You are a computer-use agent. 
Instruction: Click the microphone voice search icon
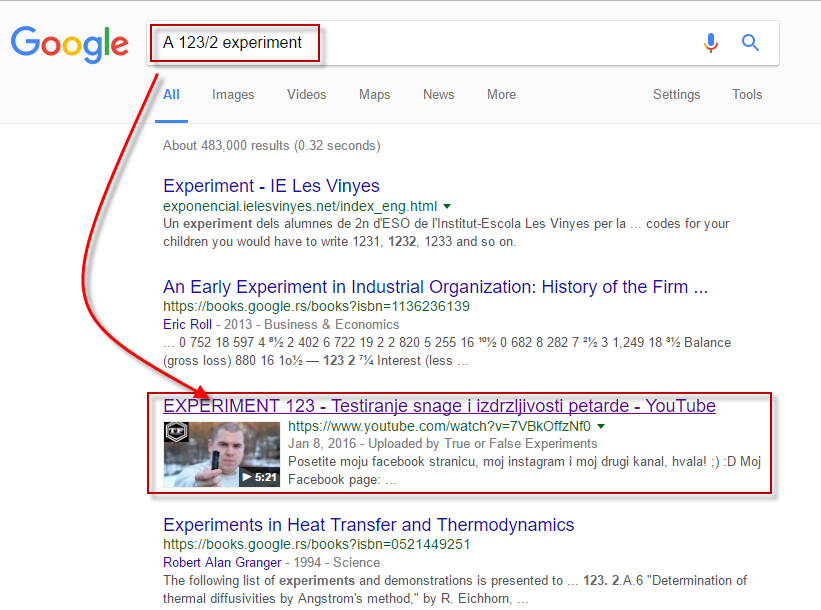click(711, 42)
